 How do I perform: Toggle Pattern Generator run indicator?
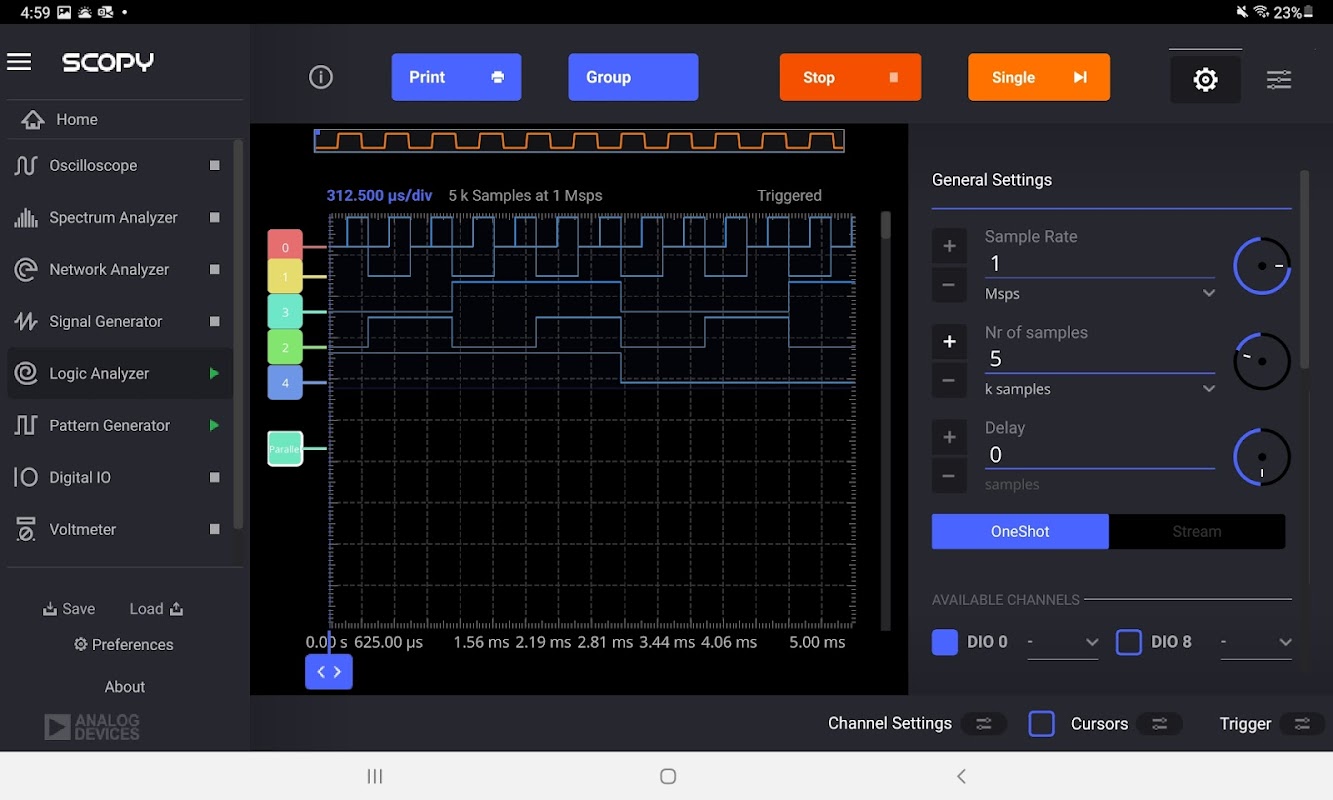pyautogui.click(x=214, y=425)
